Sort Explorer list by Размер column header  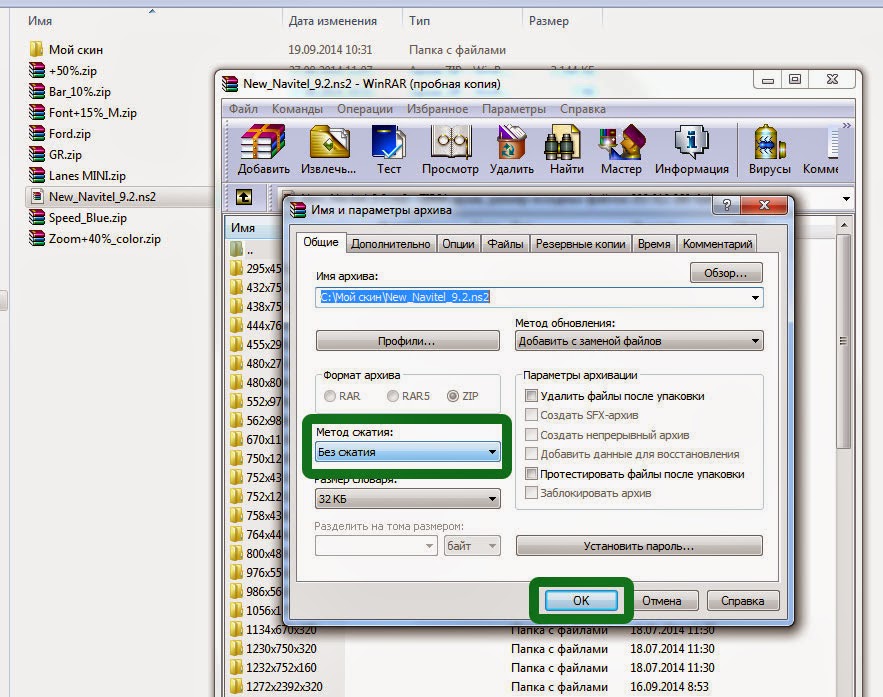point(548,21)
